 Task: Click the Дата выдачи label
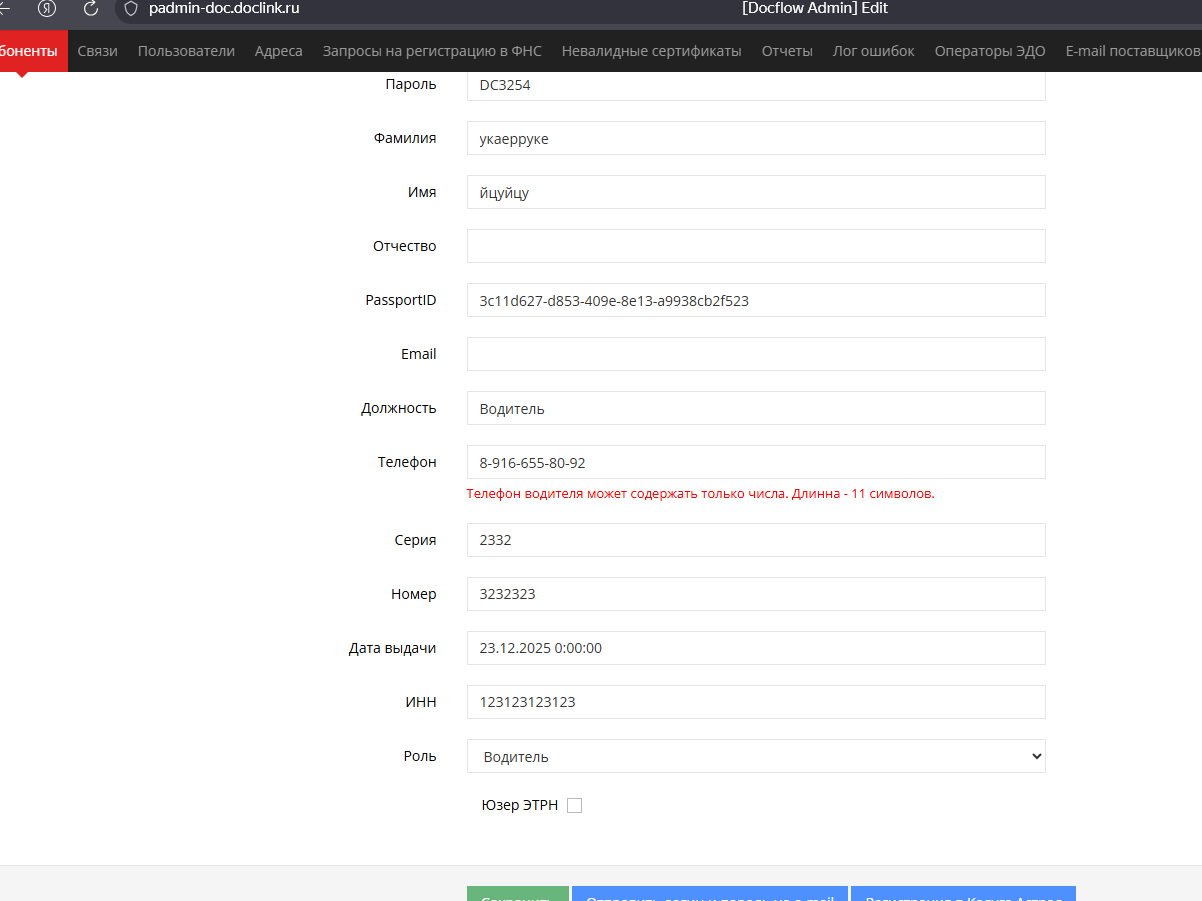click(x=392, y=648)
